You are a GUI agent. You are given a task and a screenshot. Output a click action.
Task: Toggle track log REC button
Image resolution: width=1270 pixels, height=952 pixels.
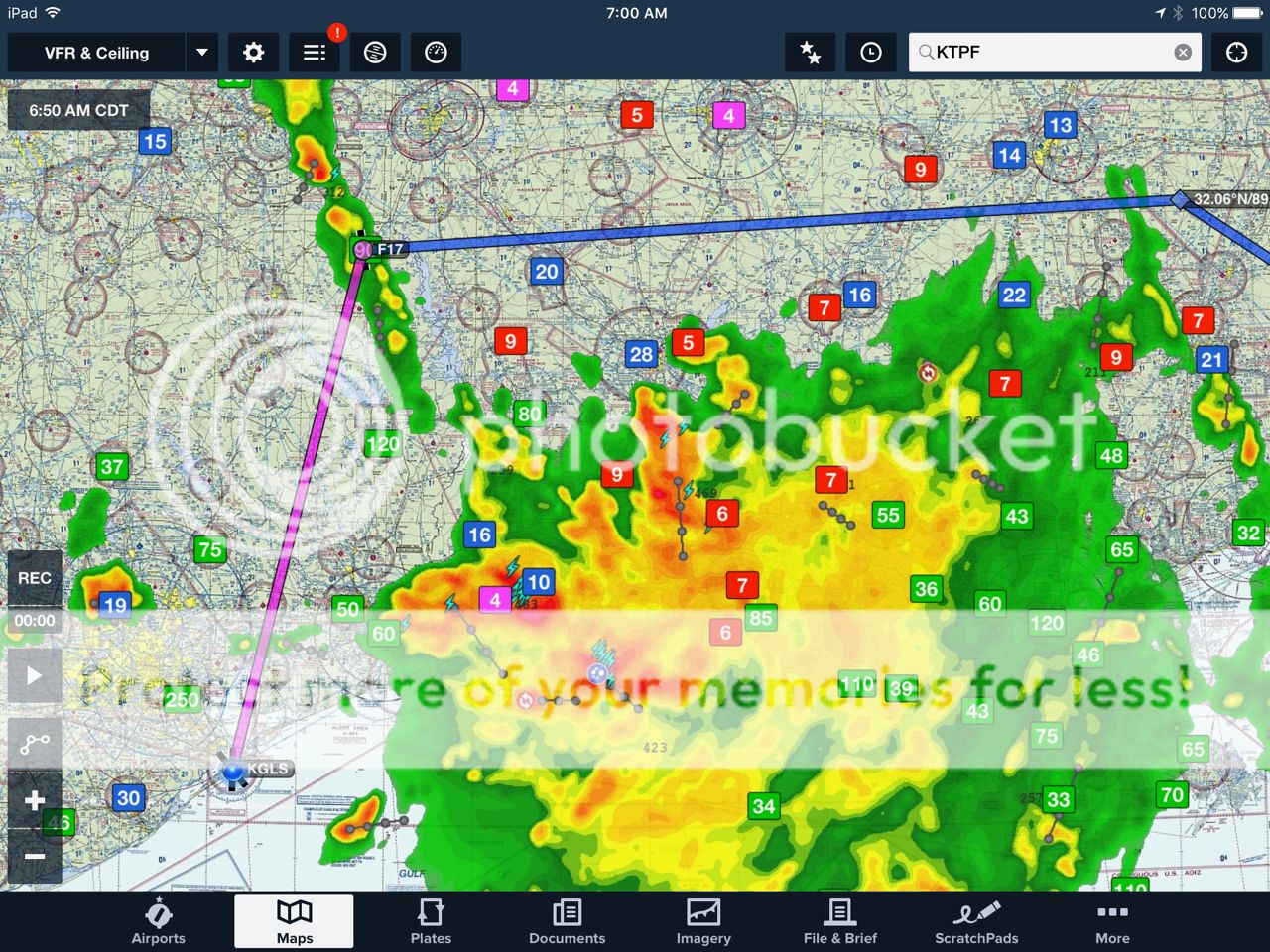(x=35, y=578)
